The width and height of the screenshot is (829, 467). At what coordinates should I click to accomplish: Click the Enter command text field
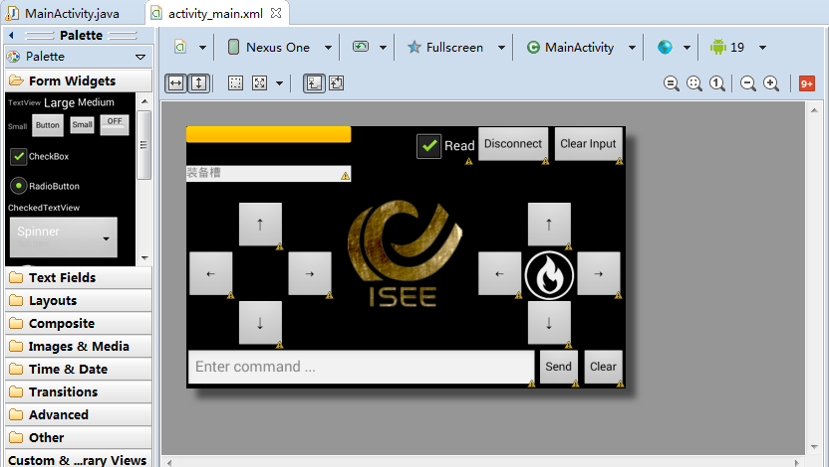tap(360, 367)
